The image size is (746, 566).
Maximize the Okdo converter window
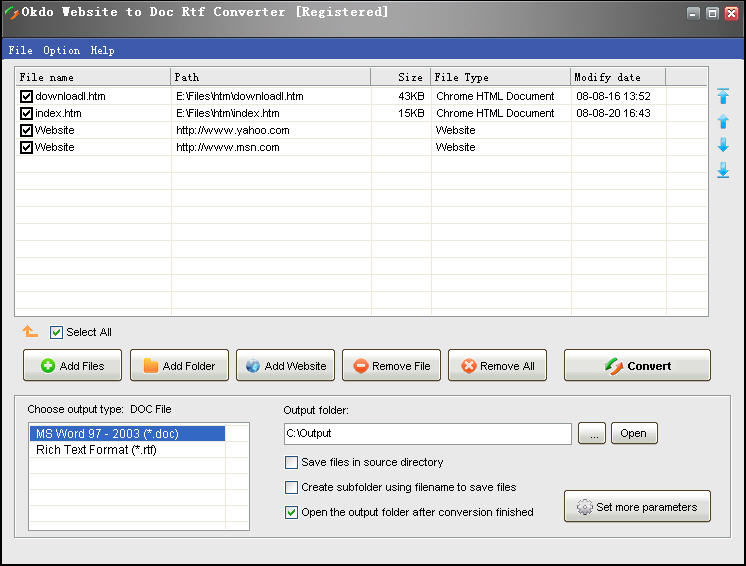712,13
